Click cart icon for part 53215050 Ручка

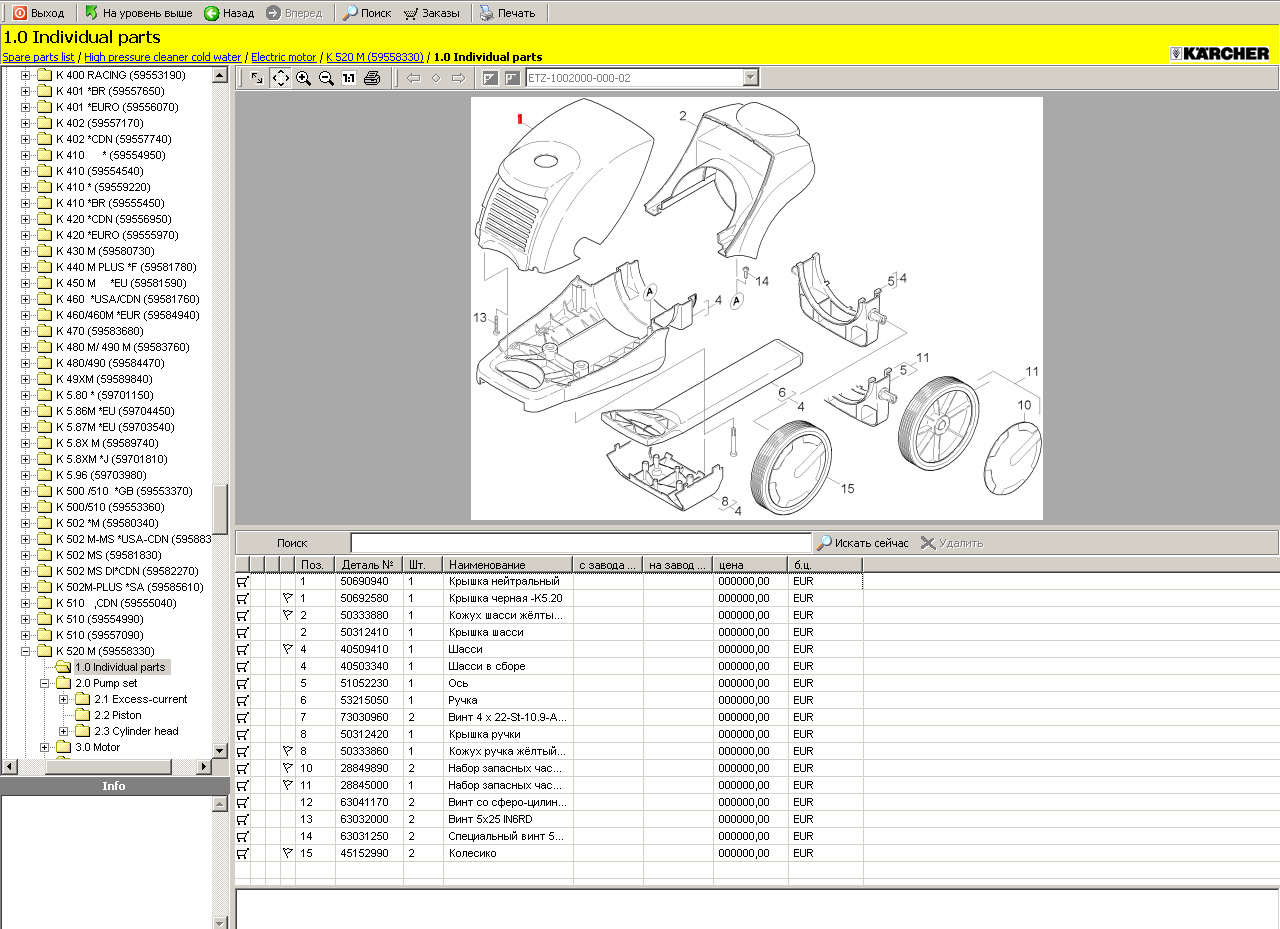point(243,700)
